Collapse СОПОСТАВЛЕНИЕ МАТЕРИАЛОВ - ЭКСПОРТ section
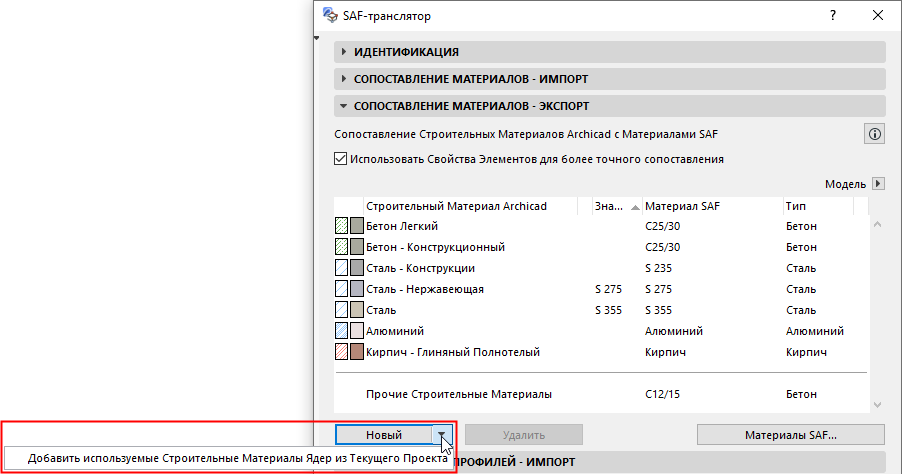 (610, 106)
